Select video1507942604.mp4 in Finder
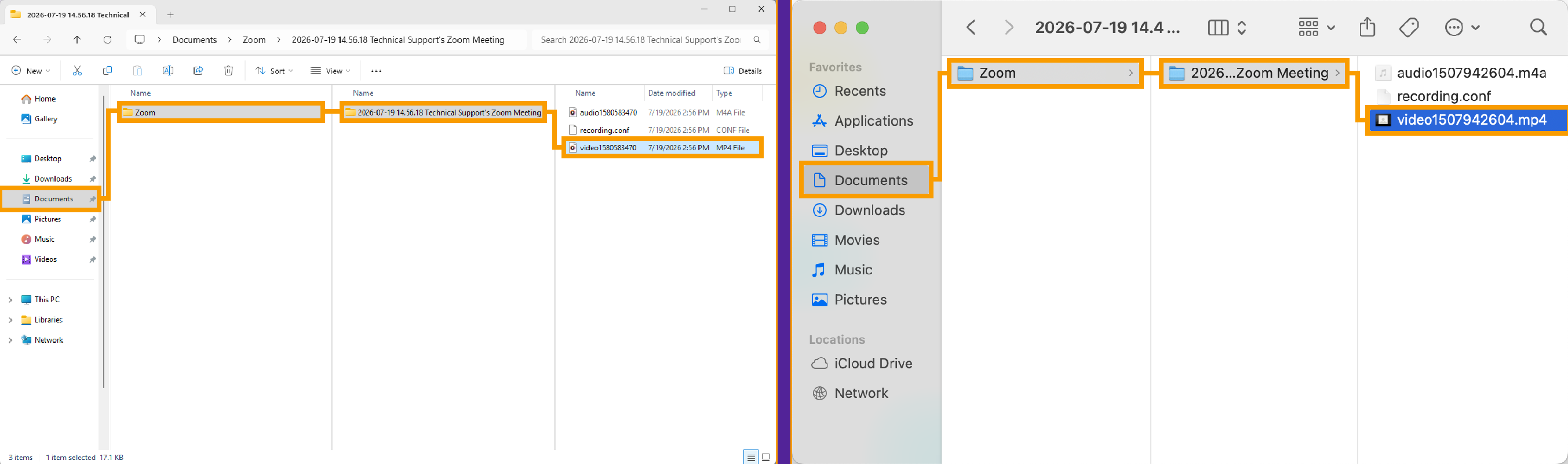 click(x=1468, y=120)
